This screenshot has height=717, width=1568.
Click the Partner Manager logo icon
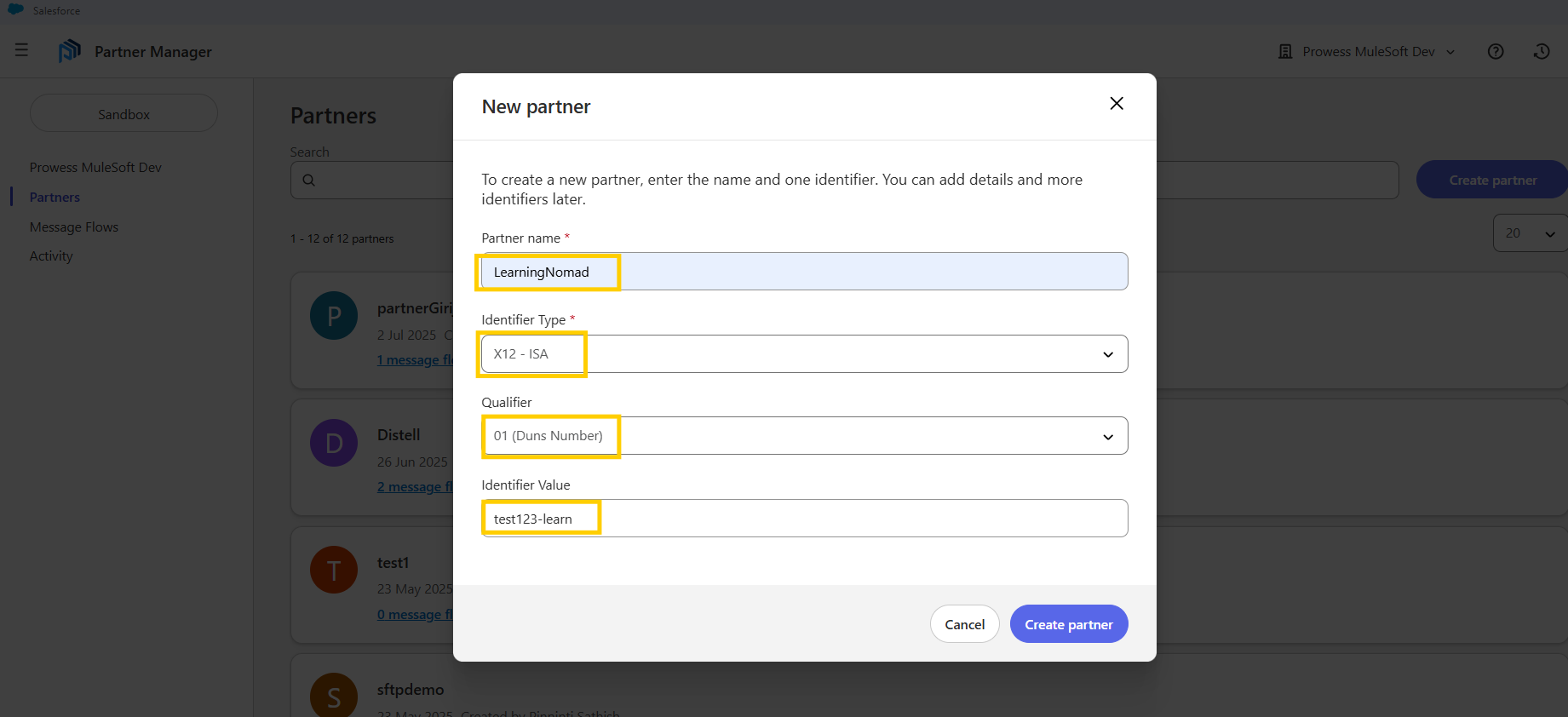pyautogui.click(x=69, y=51)
